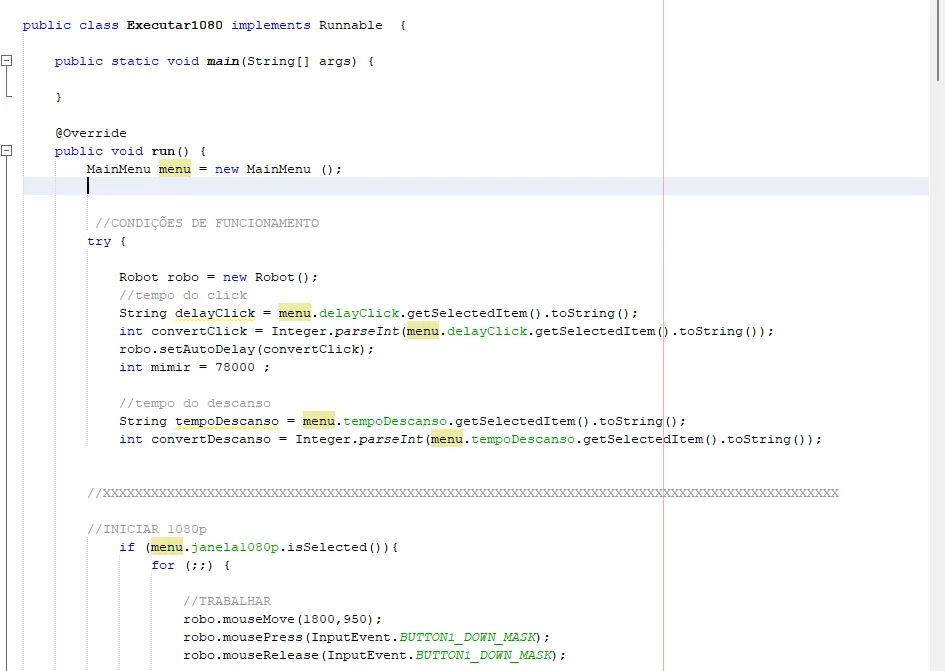Click the XXXX separator comment line

(463, 493)
